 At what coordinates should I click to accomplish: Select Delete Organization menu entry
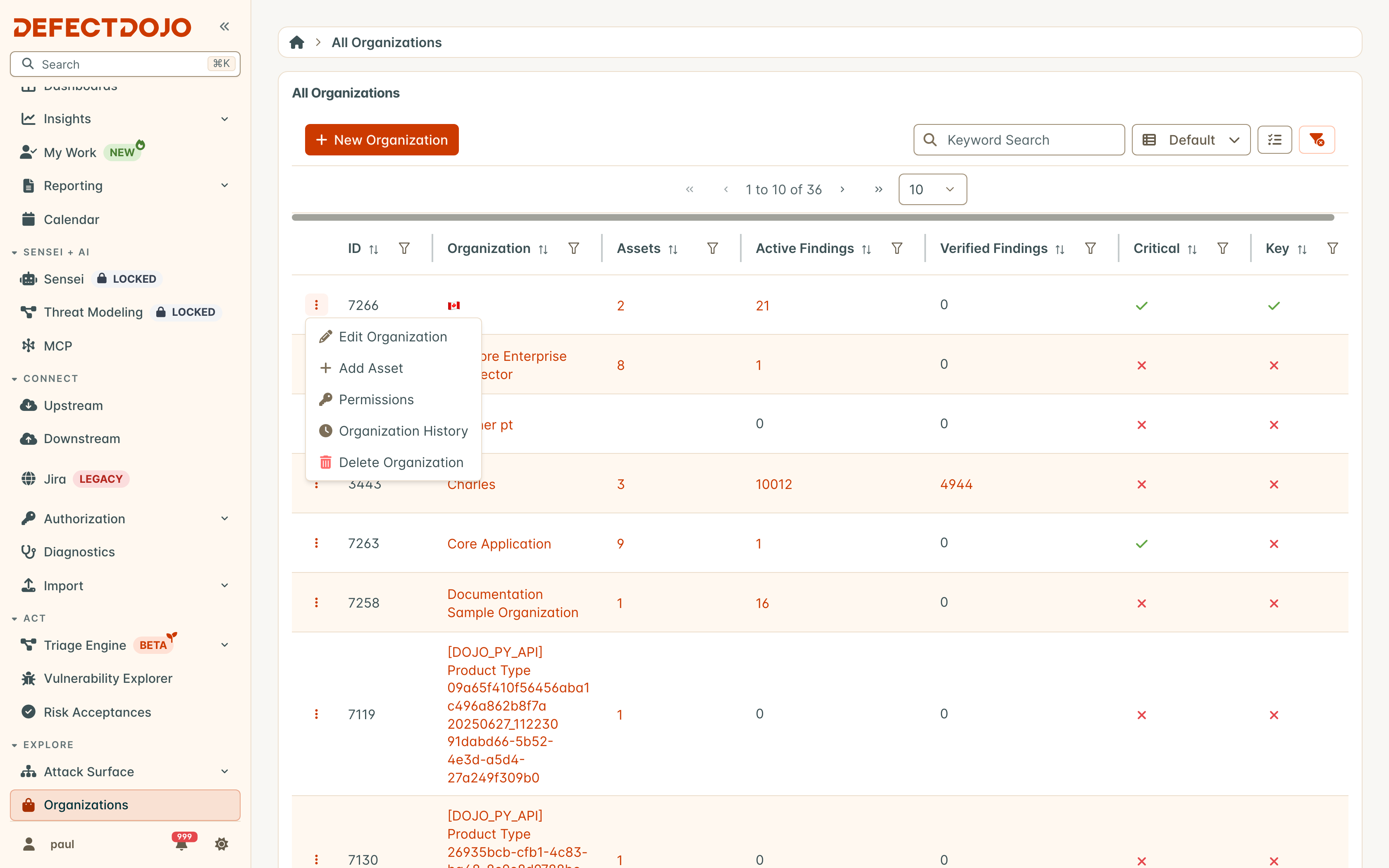click(393, 462)
